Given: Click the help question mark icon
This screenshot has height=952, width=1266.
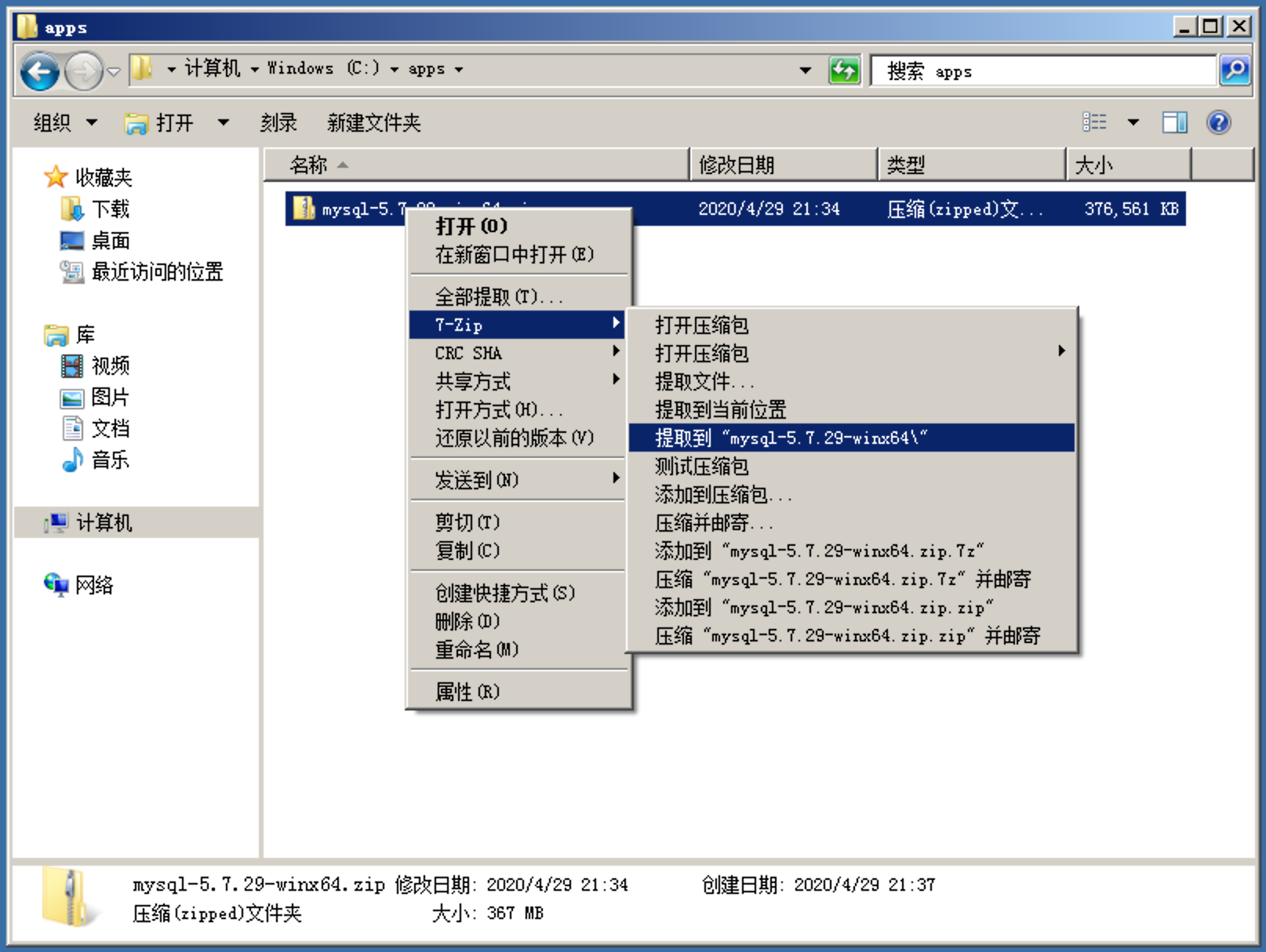Looking at the screenshot, I should (1218, 122).
